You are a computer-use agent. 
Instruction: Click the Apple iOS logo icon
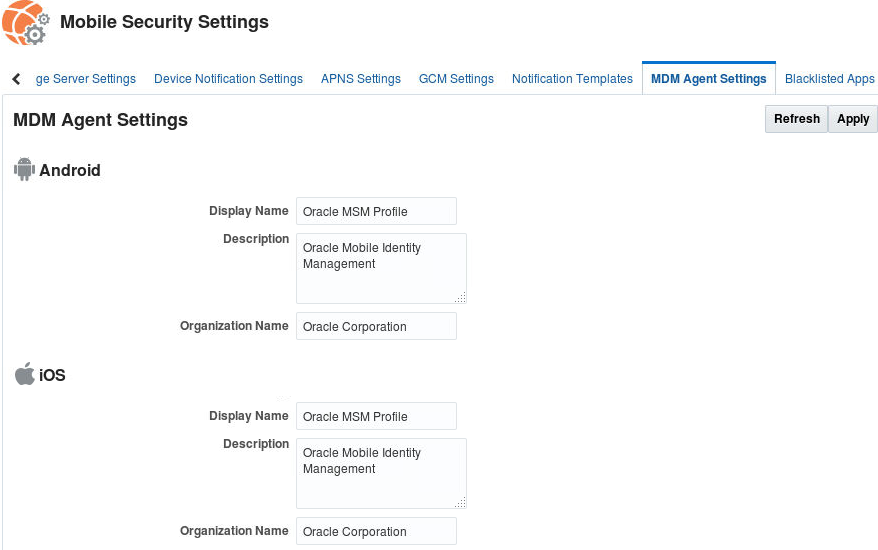pyautogui.click(x=25, y=374)
